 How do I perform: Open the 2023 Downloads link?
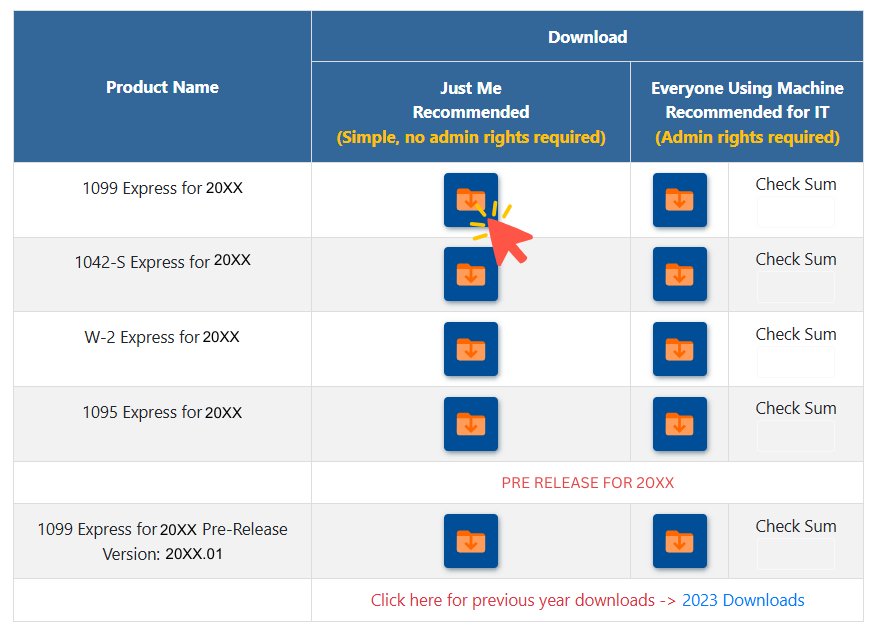tap(743, 600)
